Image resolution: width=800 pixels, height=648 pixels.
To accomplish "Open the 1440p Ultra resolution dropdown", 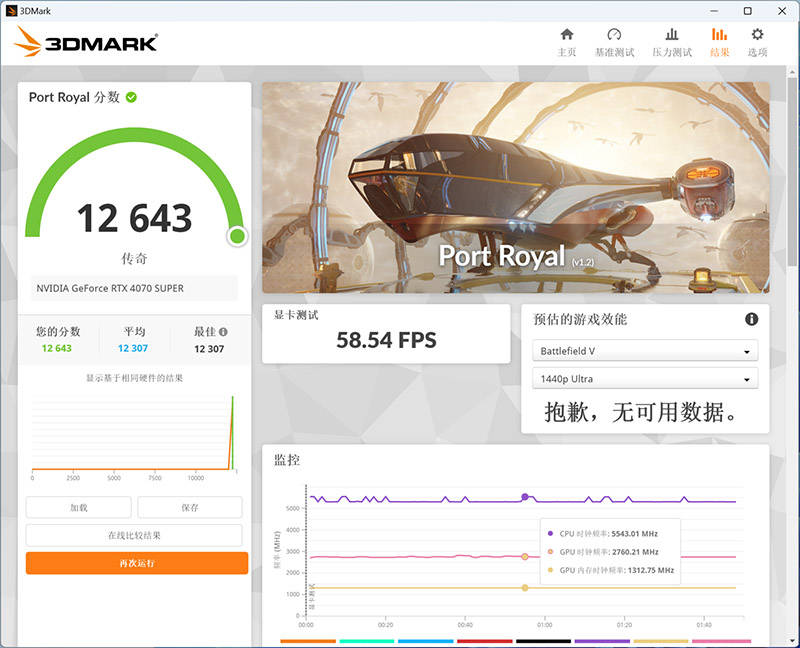I will click(645, 379).
